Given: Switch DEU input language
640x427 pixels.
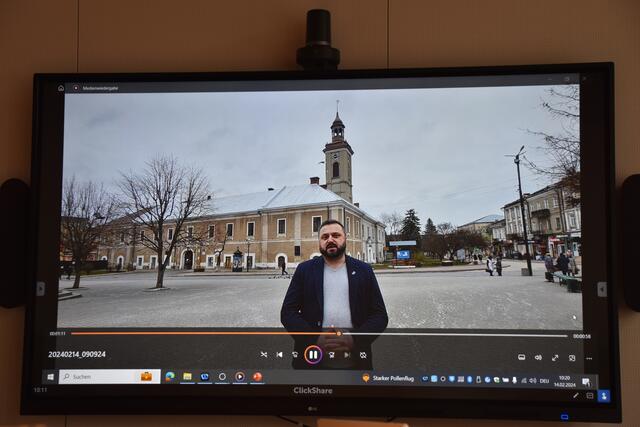Looking at the screenshot, I should (x=544, y=381).
